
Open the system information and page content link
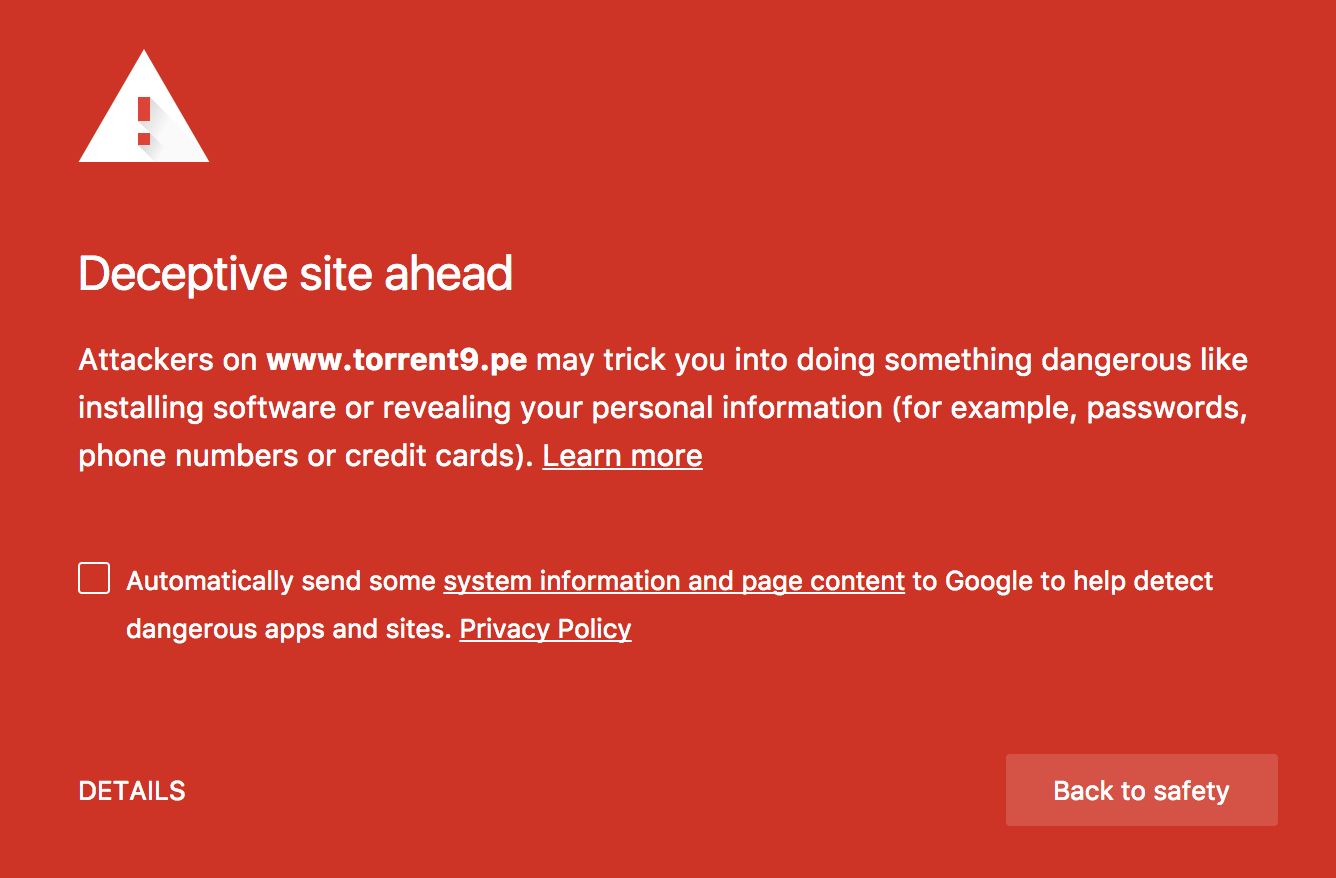674,581
